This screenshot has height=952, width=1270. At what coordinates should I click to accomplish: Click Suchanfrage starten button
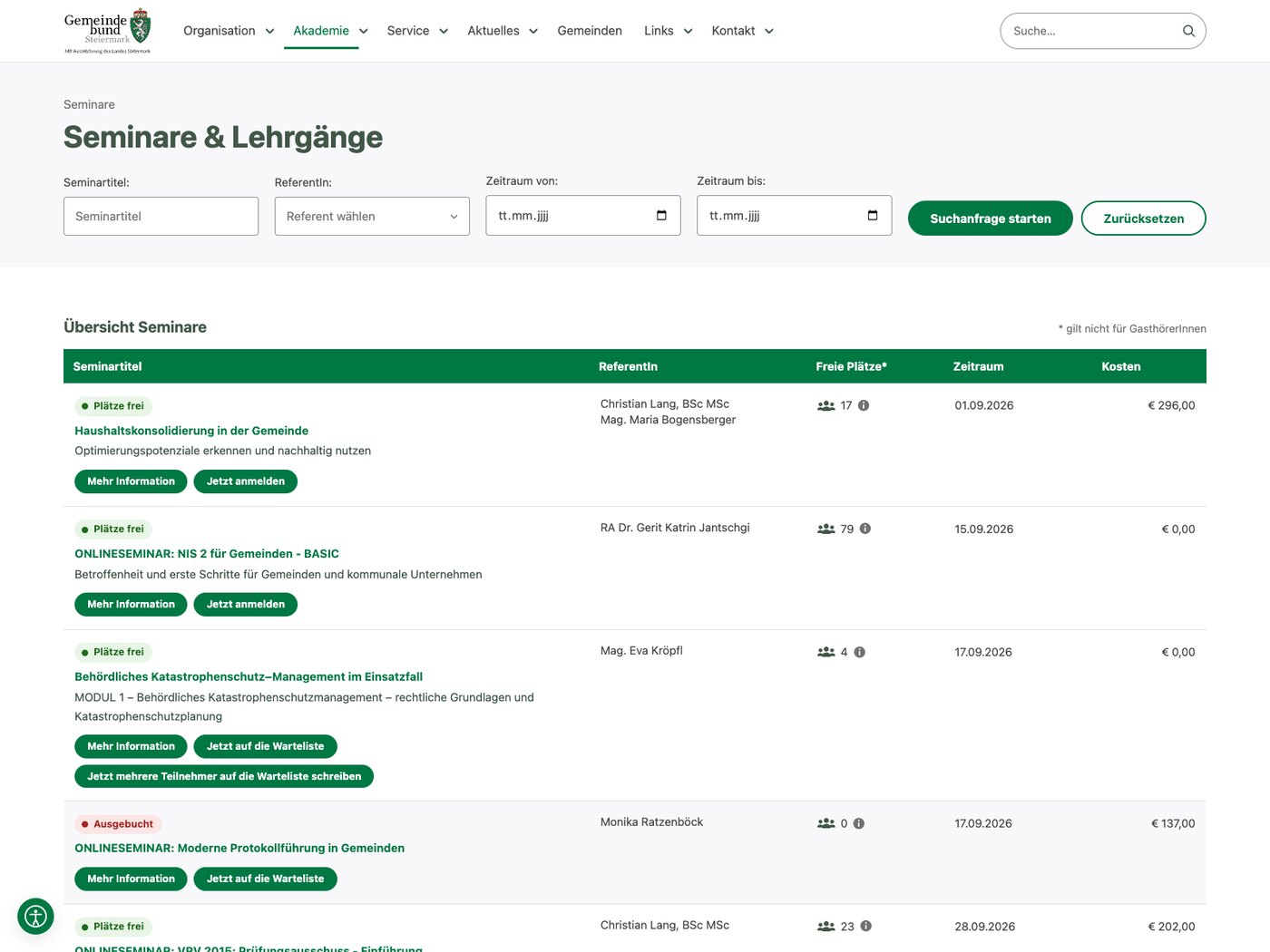pyautogui.click(x=991, y=219)
